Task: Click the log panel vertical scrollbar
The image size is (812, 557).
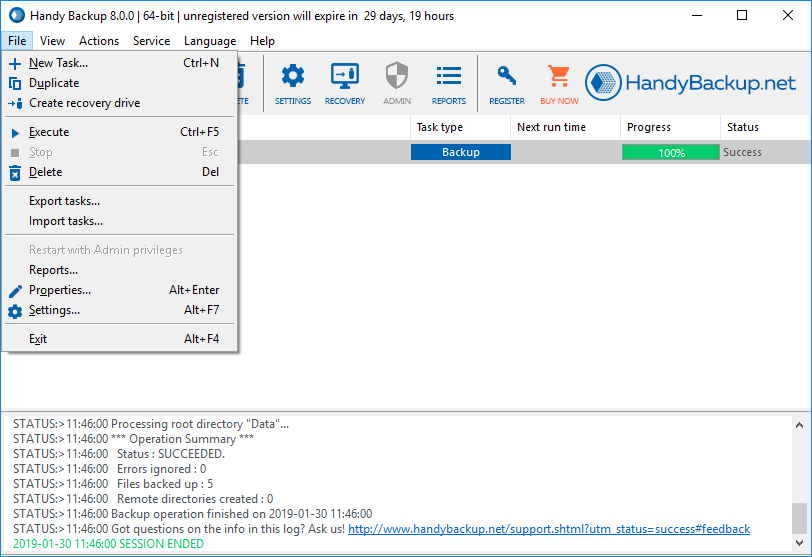Action: [x=798, y=480]
